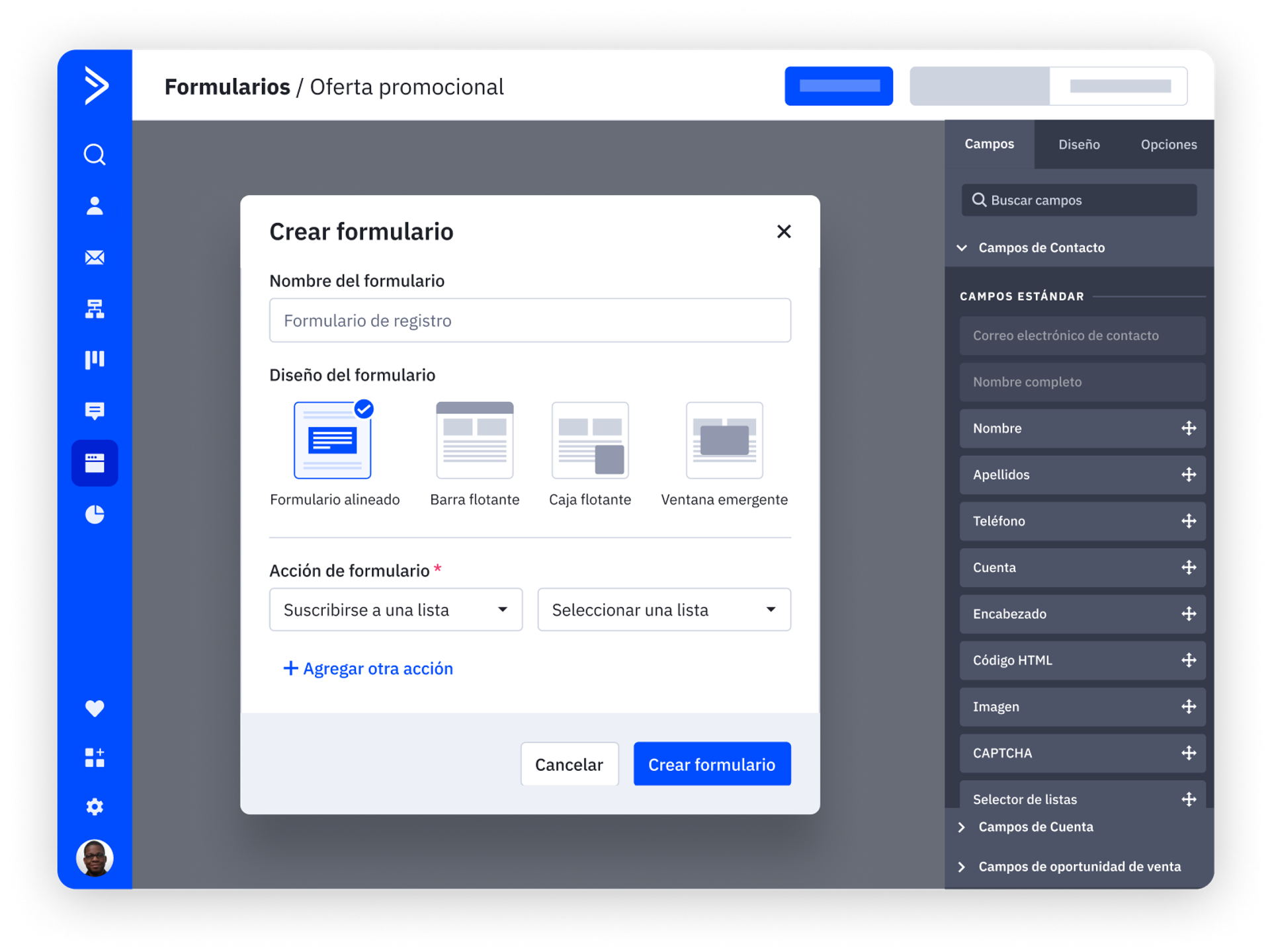
Task: Choose the Barra flotante layout
Action: [x=474, y=440]
